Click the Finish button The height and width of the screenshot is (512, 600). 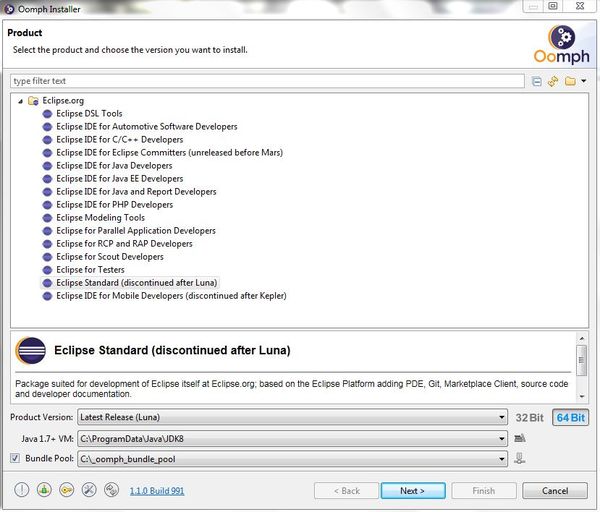coord(484,491)
